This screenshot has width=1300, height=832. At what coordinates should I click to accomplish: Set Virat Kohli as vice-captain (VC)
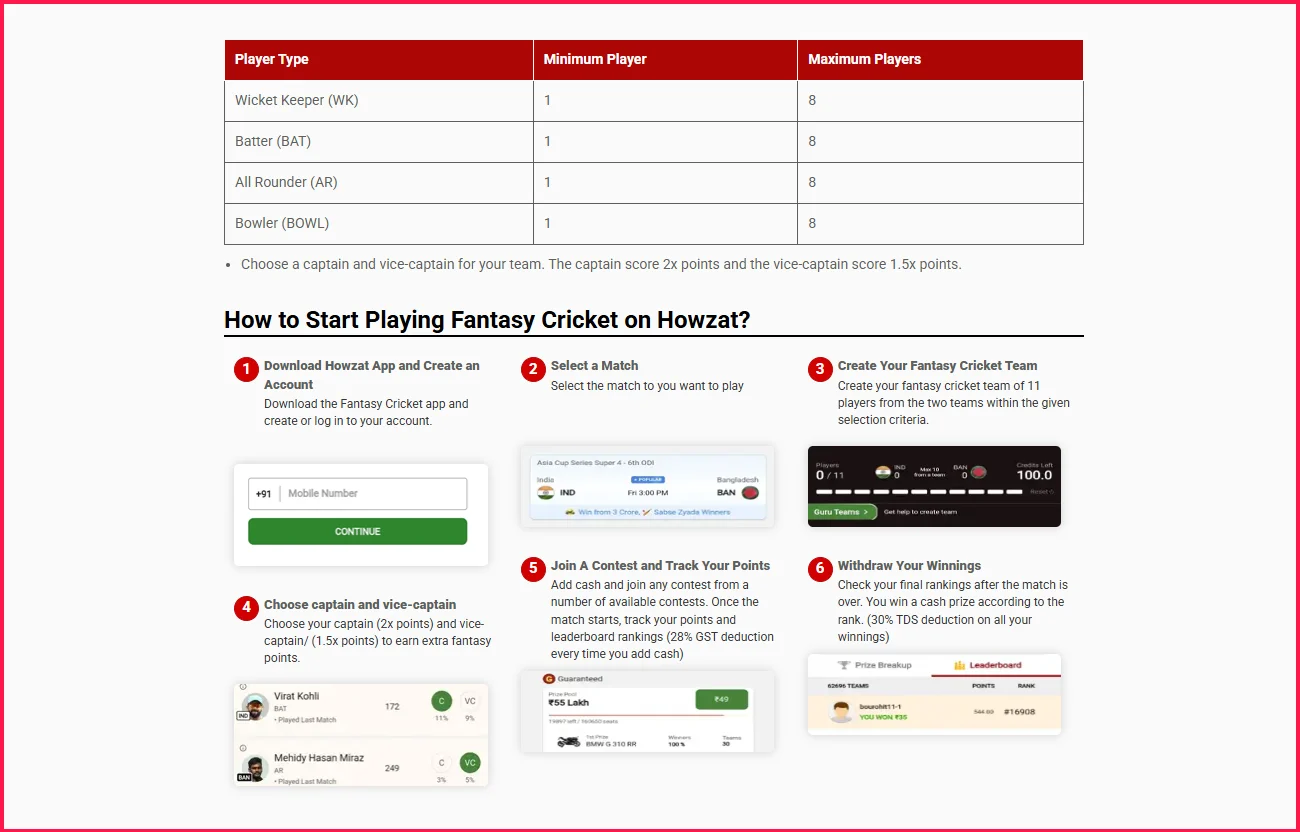click(x=470, y=702)
